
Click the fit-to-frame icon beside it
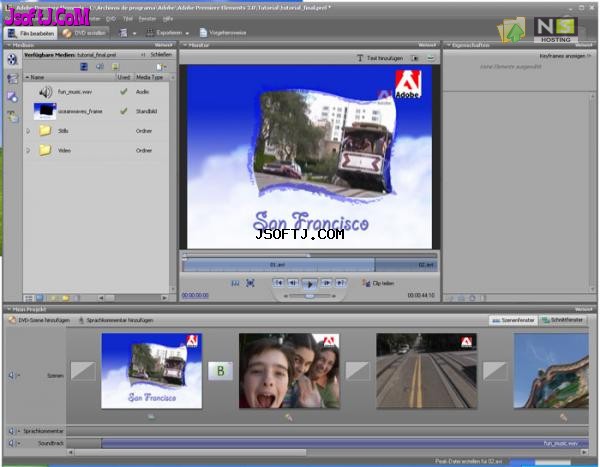(x=250, y=283)
